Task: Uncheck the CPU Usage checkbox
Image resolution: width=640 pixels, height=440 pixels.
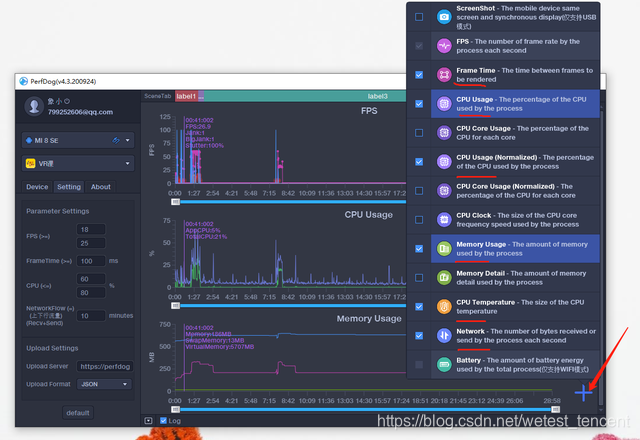Action: [x=419, y=104]
